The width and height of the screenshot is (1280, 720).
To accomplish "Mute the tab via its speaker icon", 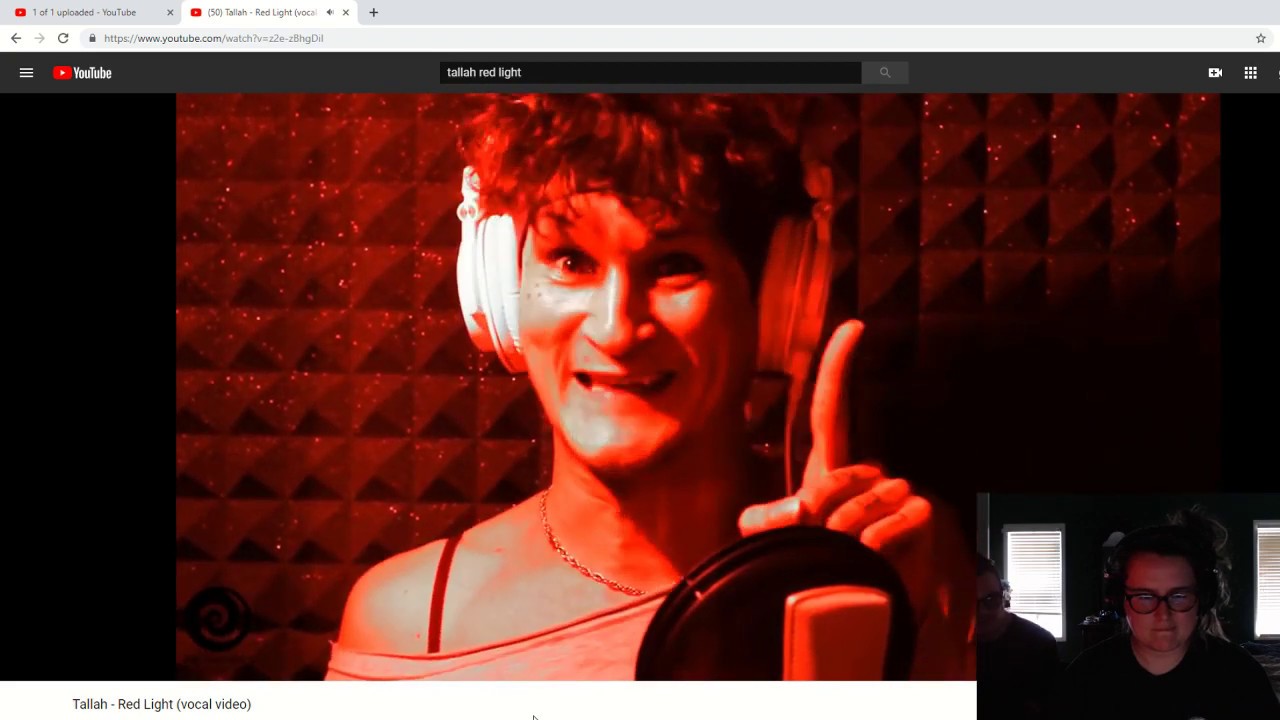I will point(330,12).
